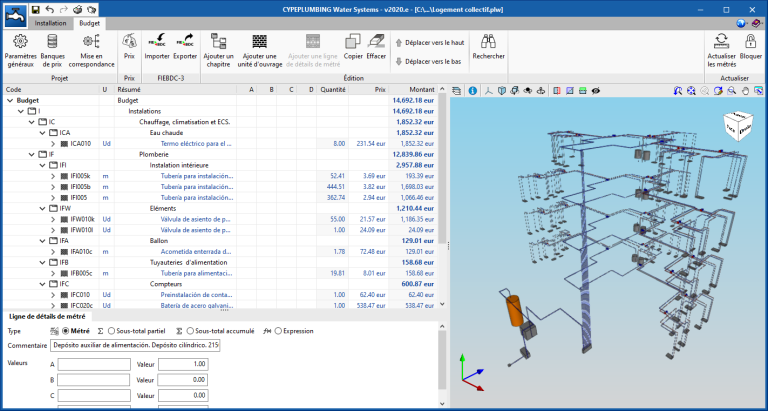Select Sous-total partiel radio option

point(113,330)
